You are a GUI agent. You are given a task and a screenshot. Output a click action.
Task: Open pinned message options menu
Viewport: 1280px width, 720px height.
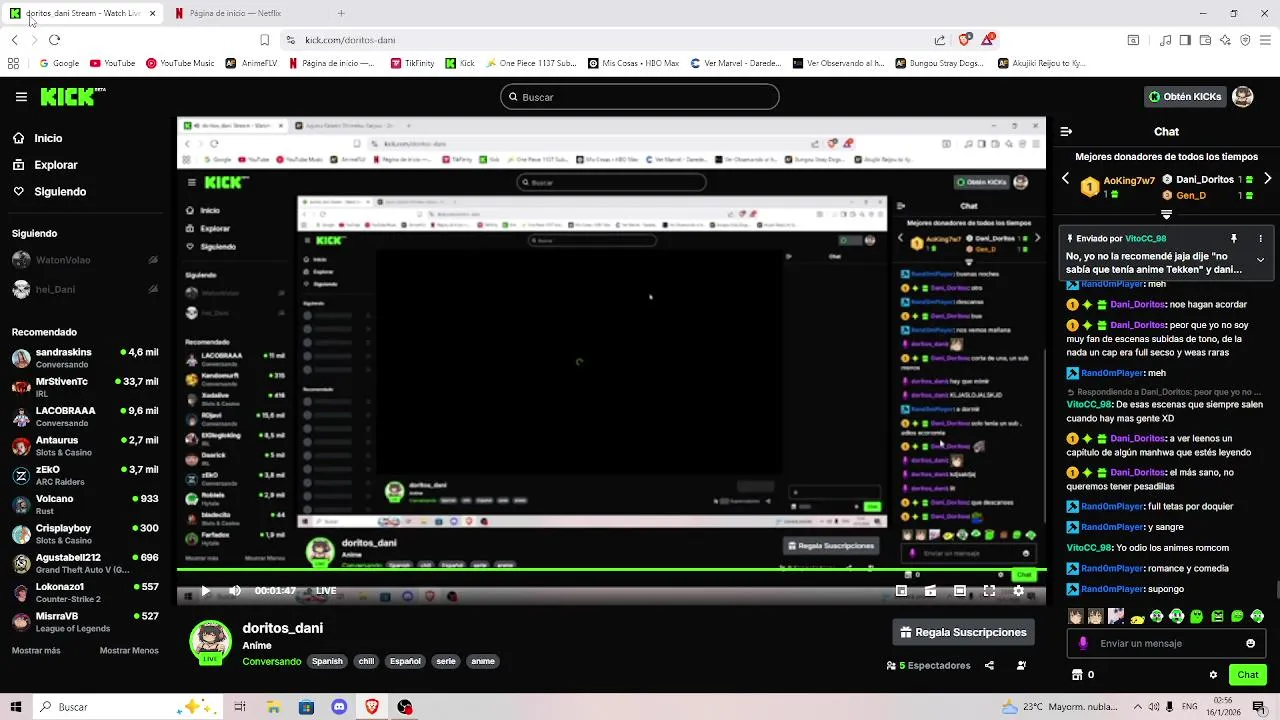point(1260,239)
